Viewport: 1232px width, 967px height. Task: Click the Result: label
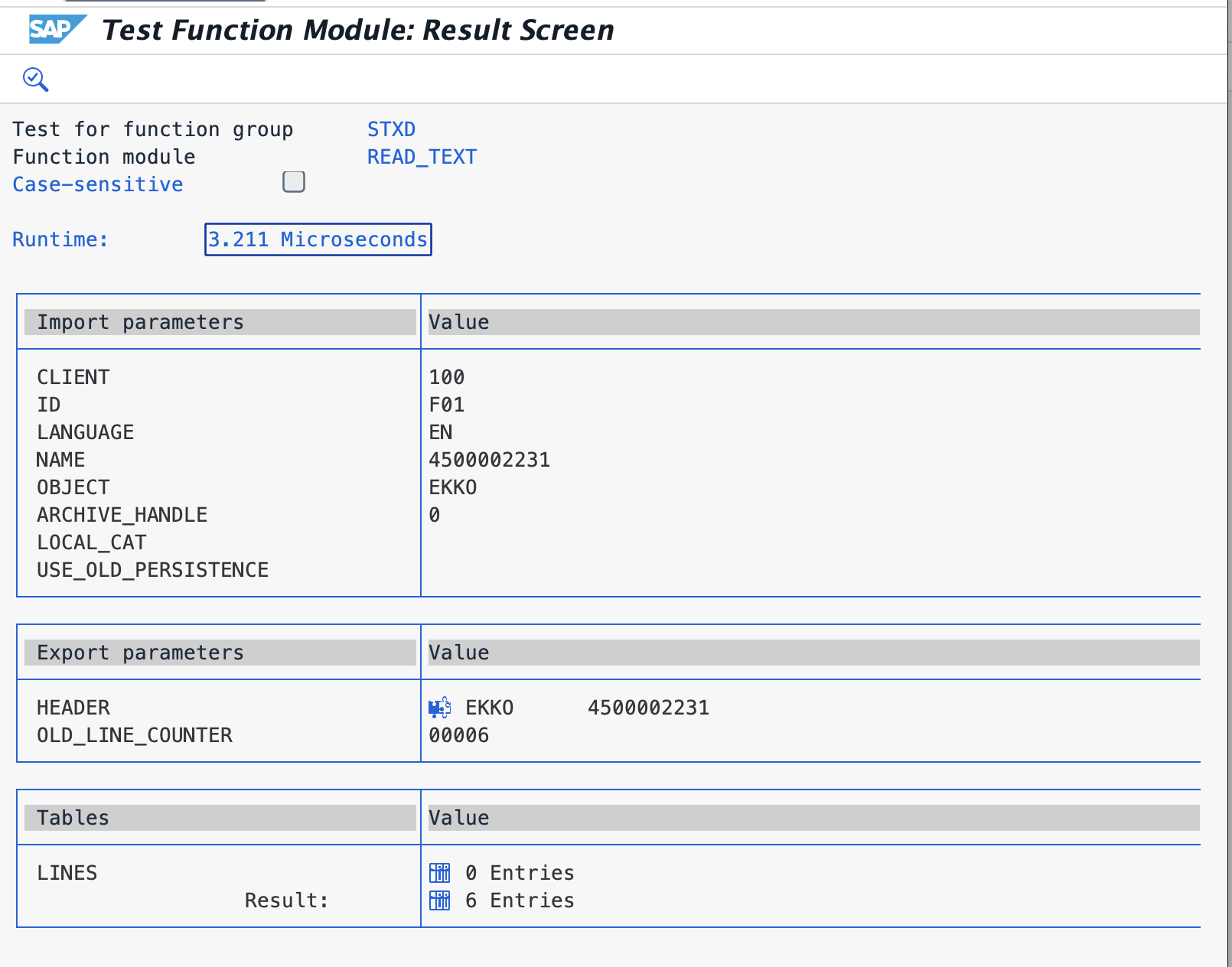(x=287, y=900)
